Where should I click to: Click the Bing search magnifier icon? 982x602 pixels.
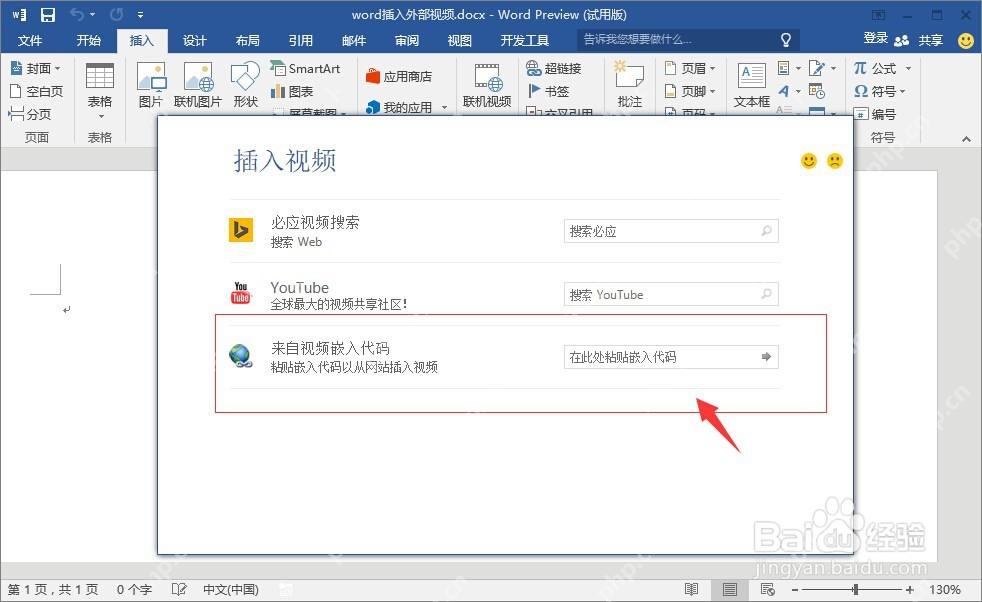click(x=767, y=231)
